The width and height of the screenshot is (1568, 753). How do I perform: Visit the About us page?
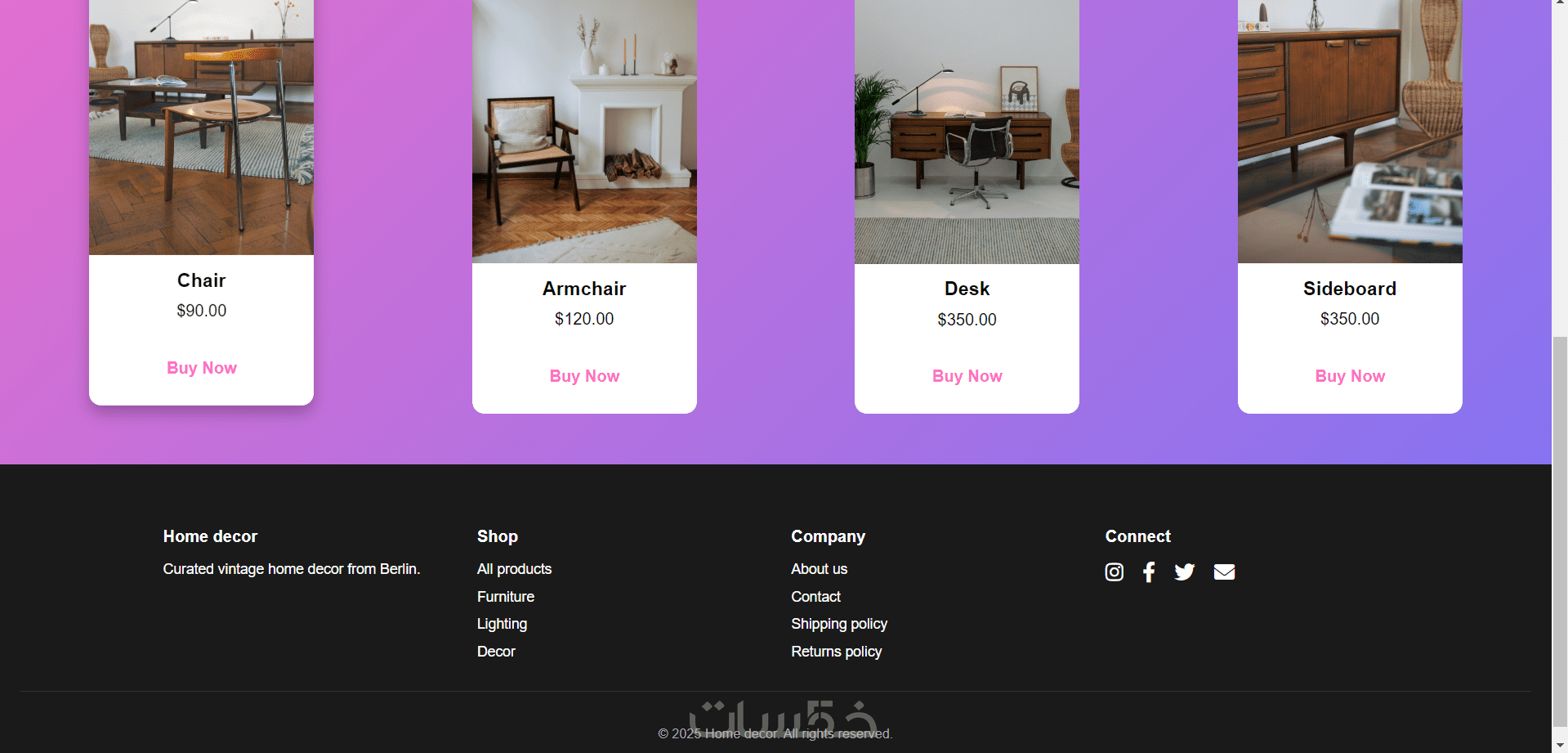(x=819, y=569)
